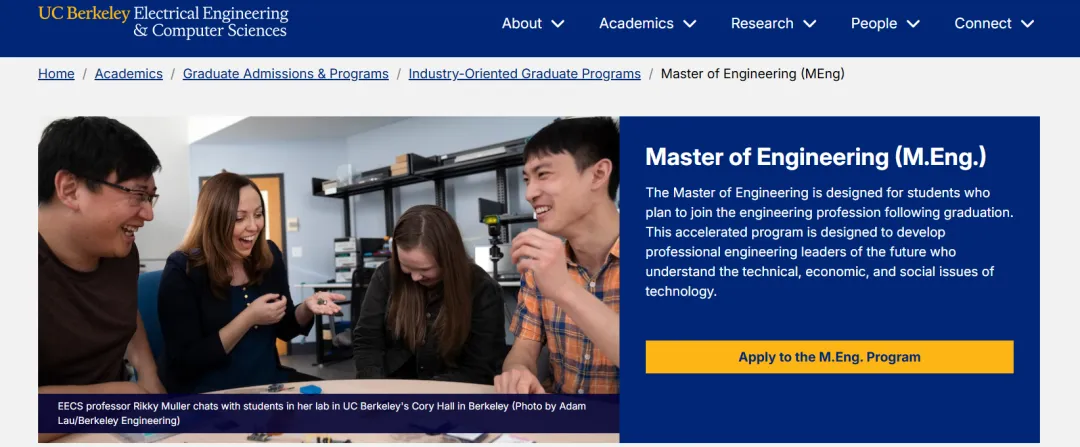The image size is (1080, 447).
Task: Expand the Academics chevron arrow in navbar
Action: [x=690, y=24]
